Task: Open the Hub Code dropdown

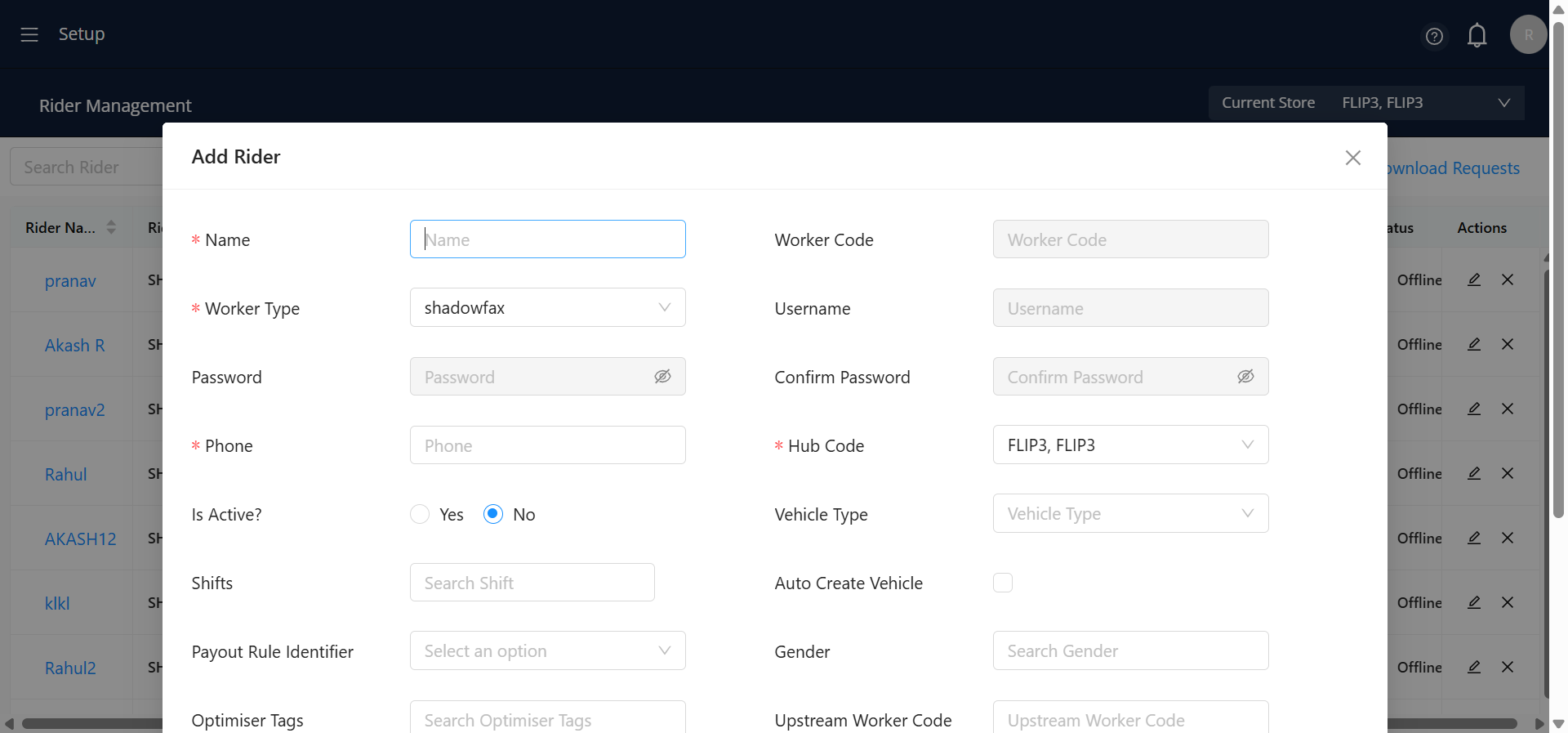Action: 1130,445
